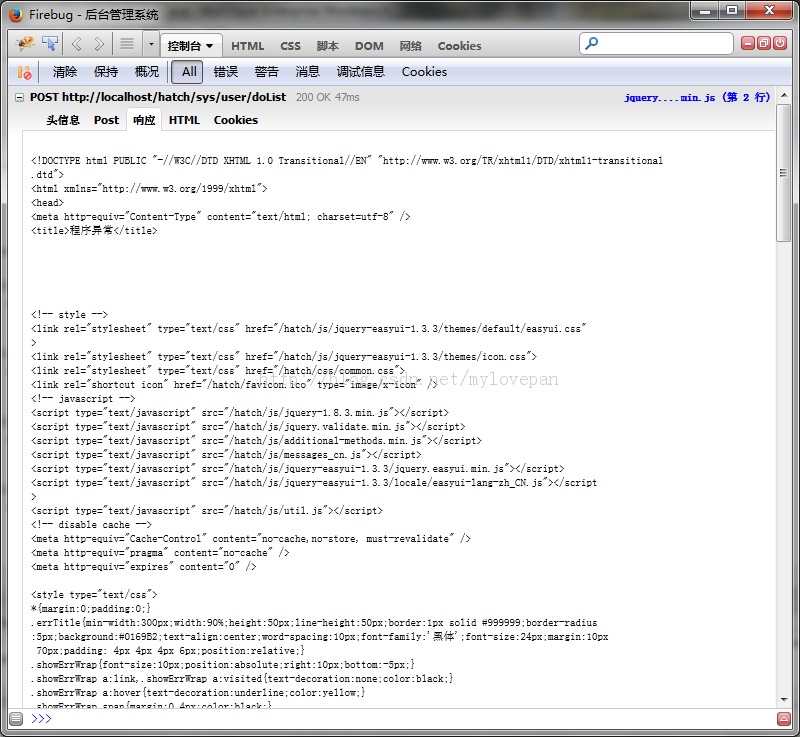Click the Firebug open-in-new-window icon
Viewport: 800px width, 737px height.
(764, 43)
